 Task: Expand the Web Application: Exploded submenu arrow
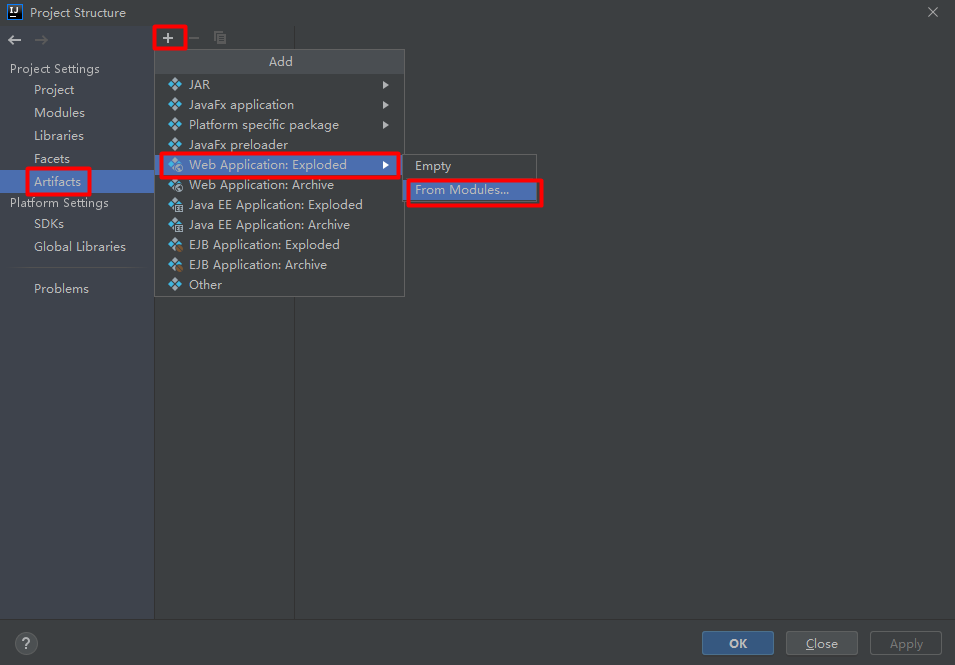[386, 165]
